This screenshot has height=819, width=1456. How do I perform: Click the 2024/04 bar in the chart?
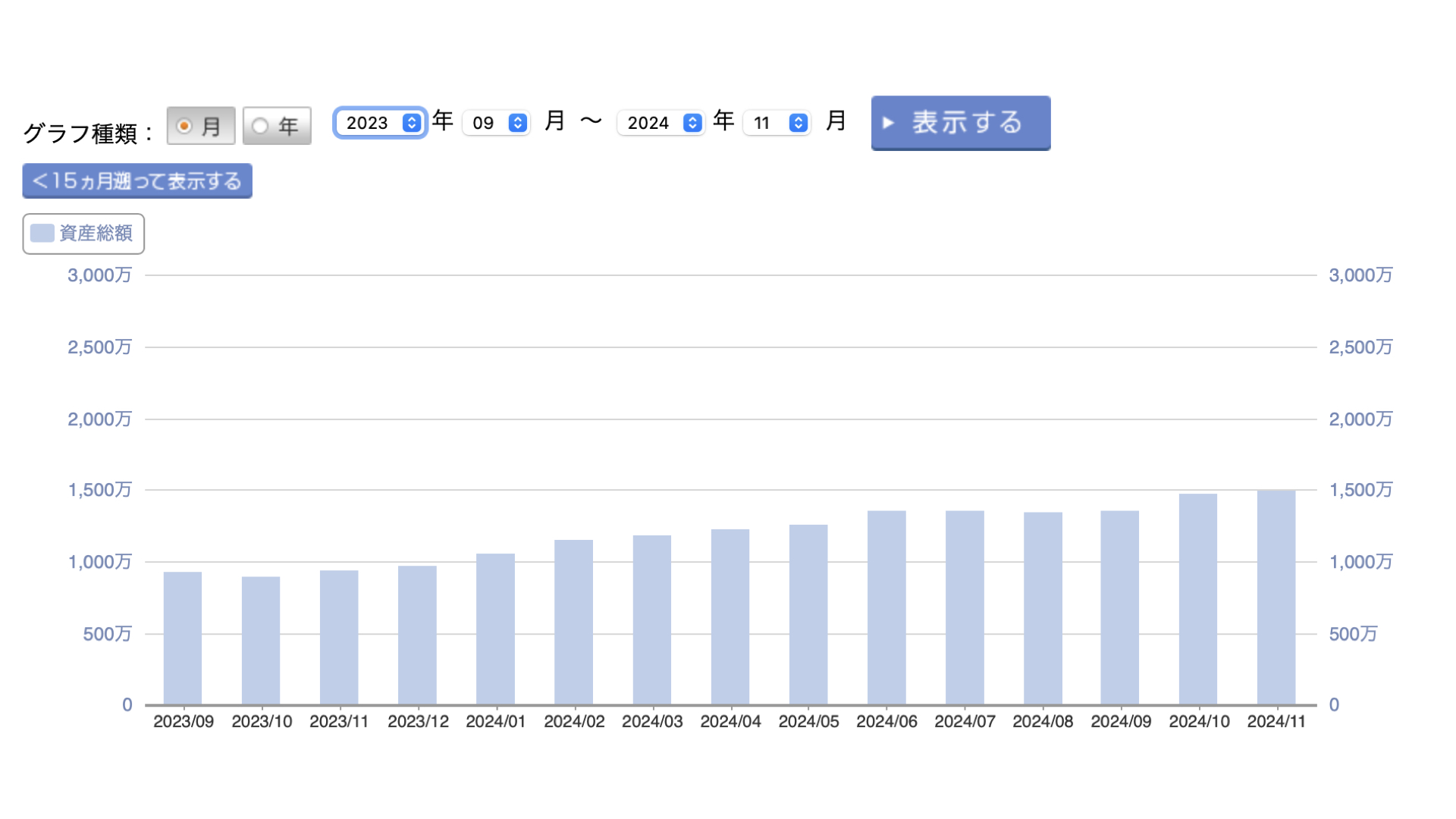(730, 617)
